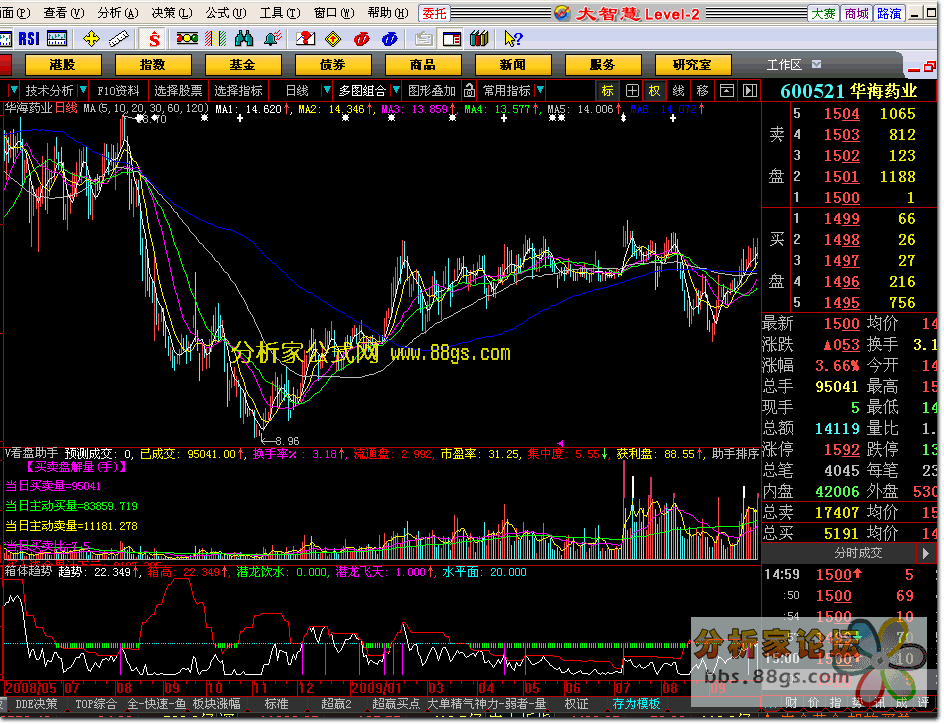Click the 港股 yellow button
Screen dimensions: 944x724
point(63,64)
